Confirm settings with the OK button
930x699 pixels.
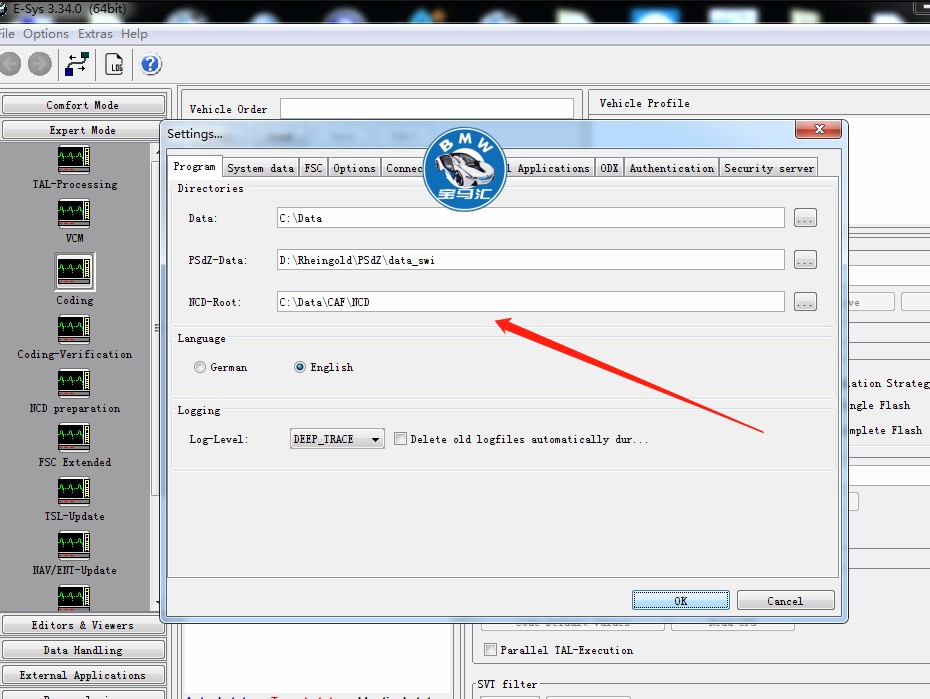tap(681, 601)
